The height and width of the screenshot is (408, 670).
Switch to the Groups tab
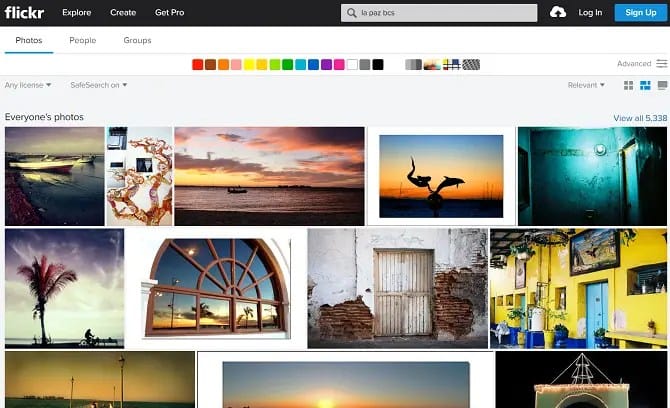pyautogui.click(x=137, y=40)
